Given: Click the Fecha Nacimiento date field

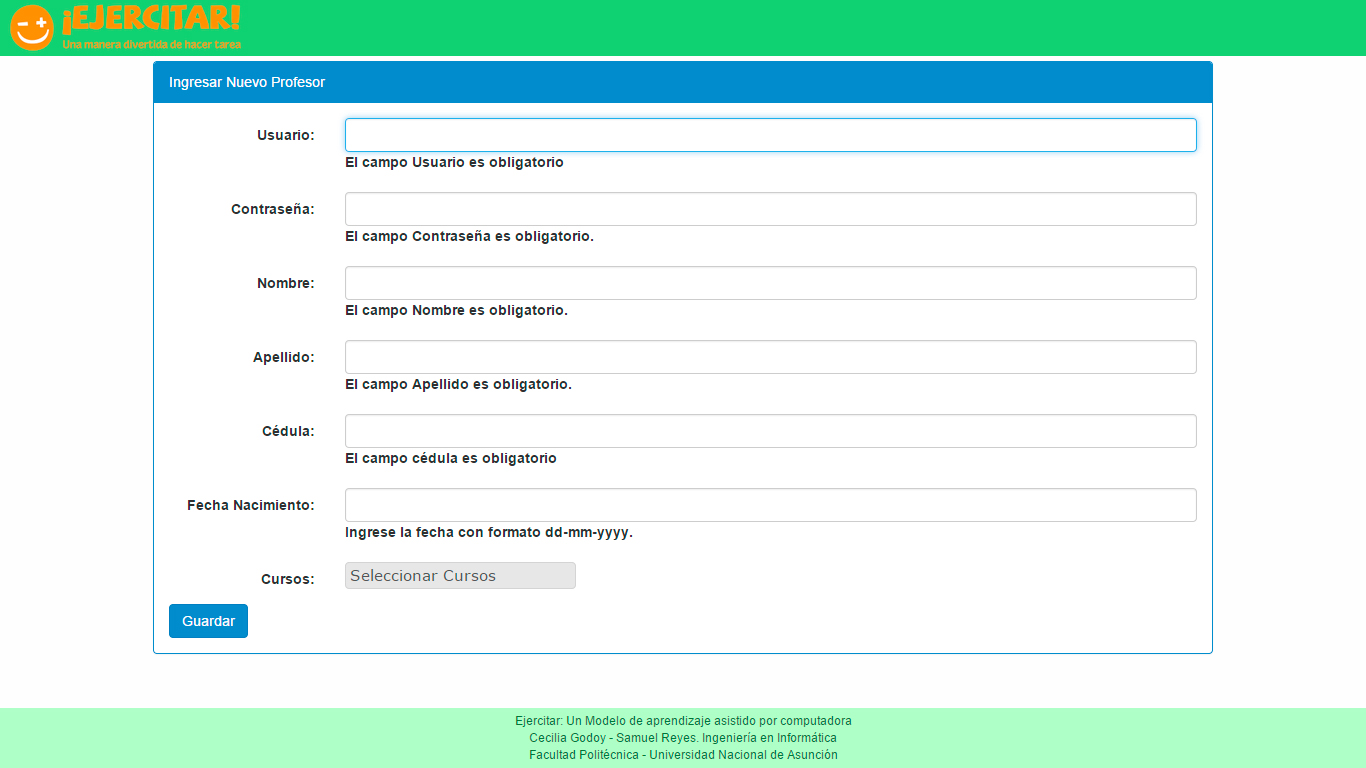Looking at the screenshot, I should tap(770, 505).
